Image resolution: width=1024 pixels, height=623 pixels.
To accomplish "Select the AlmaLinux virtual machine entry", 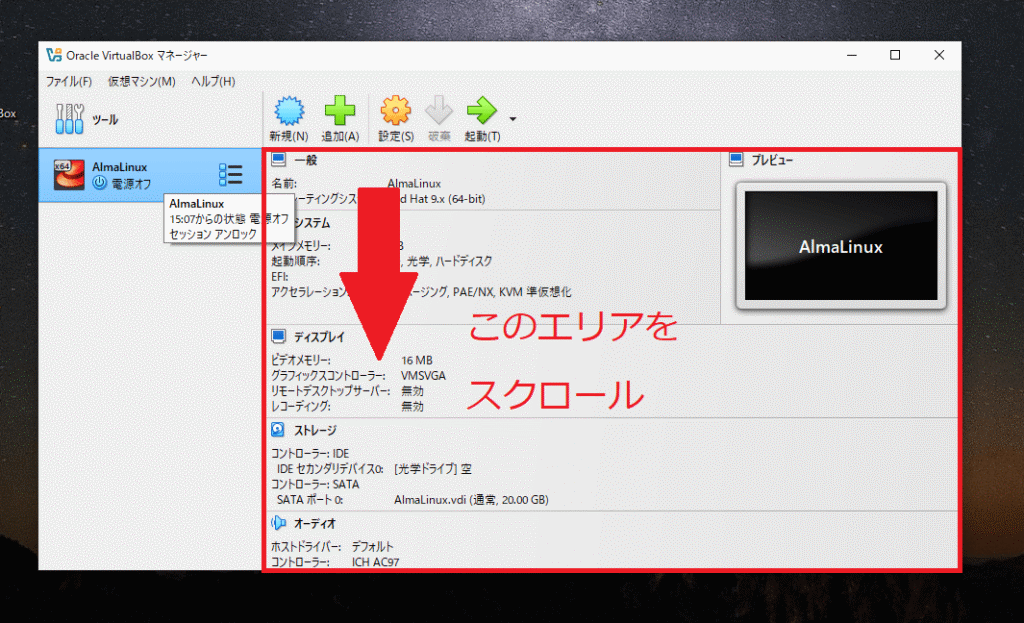I will pyautogui.click(x=150, y=175).
